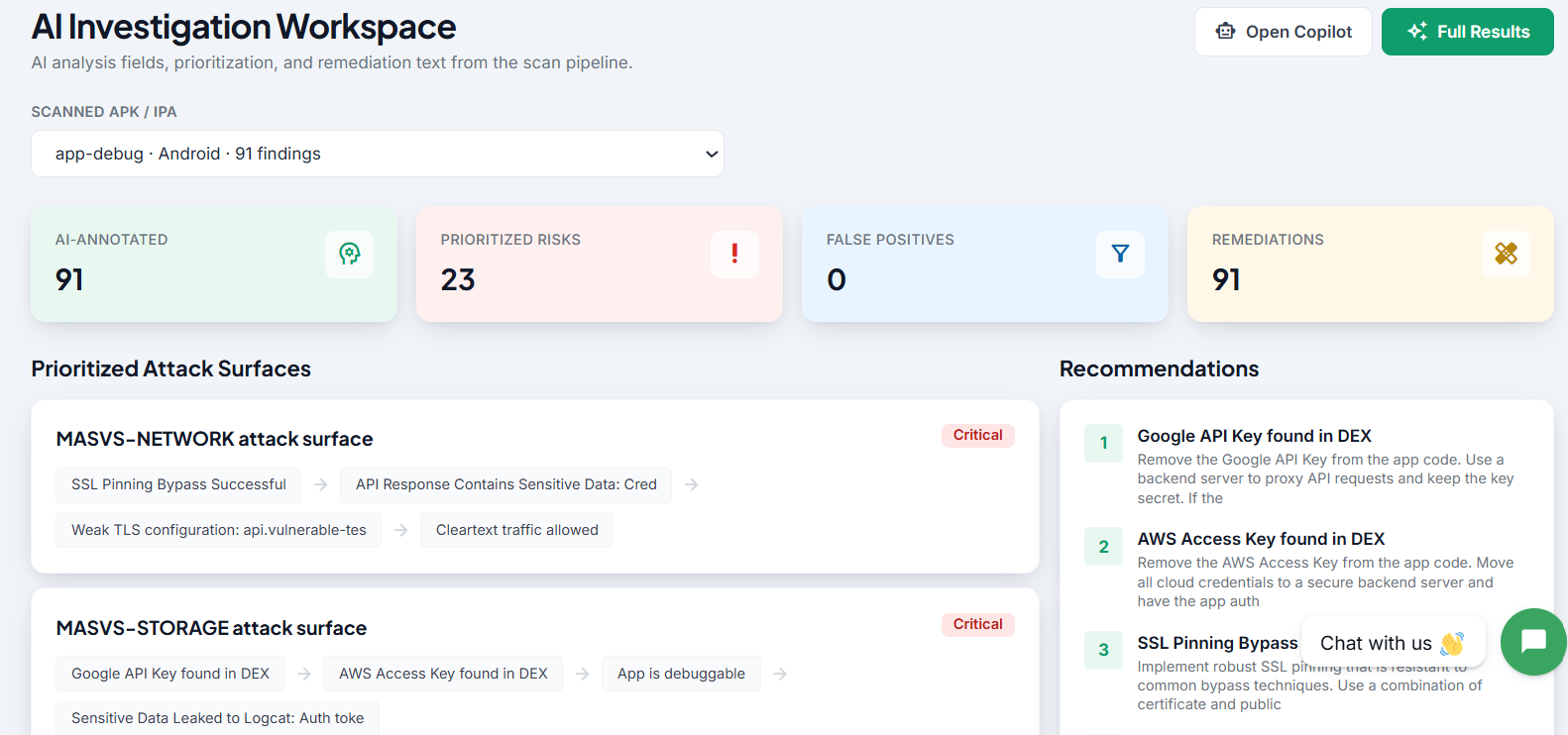1568x735 pixels.
Task: Click the Prioritized Risks stat card
Action: point(600,263)
